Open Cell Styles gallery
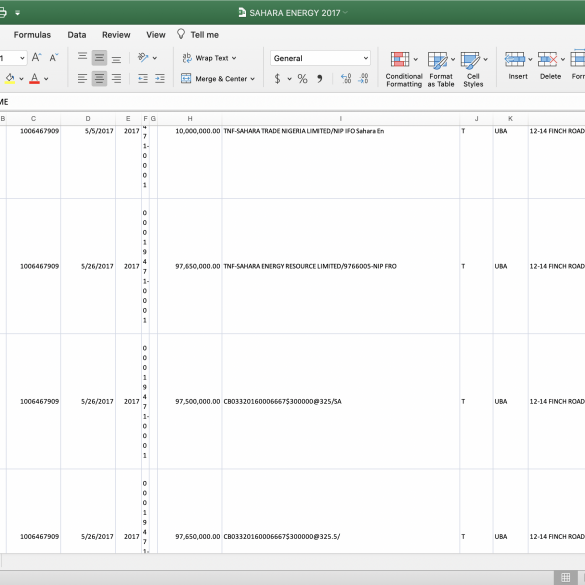Image resolution: width=585 pixels, height=585 pixels. coord(473,70)
